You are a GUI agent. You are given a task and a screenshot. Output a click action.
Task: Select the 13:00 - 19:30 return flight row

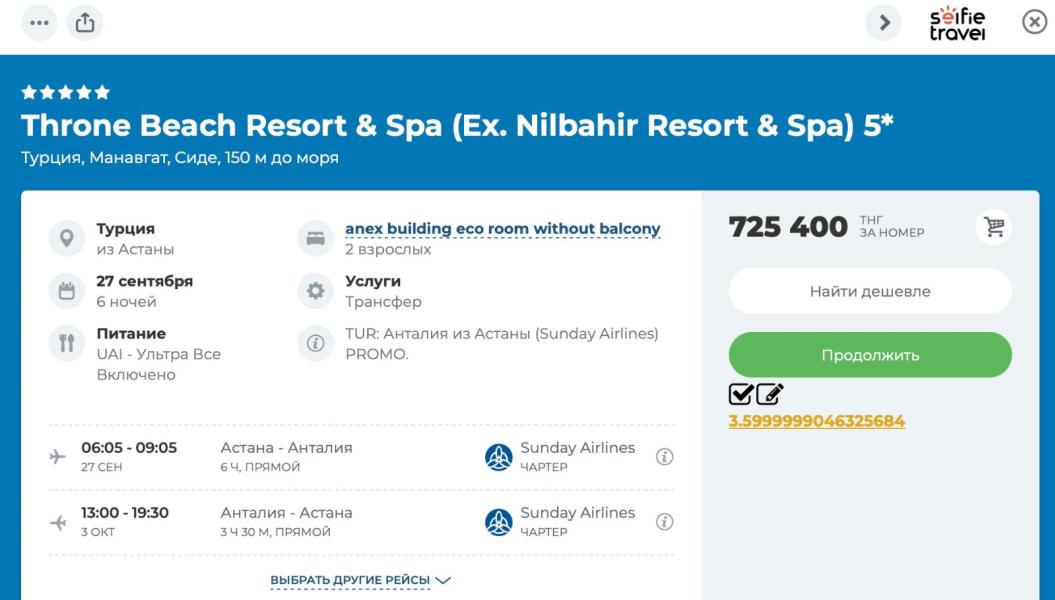[360, 522]
